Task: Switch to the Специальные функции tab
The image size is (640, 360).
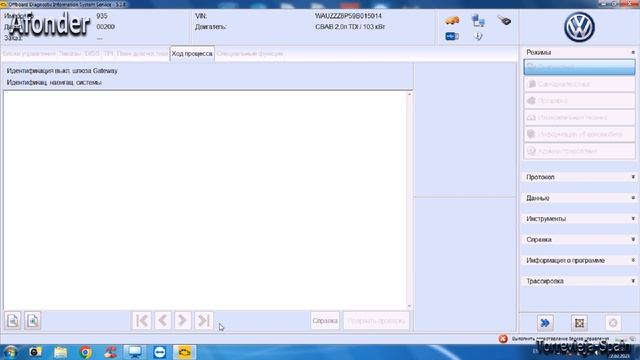Action: [x=250, y=53]
